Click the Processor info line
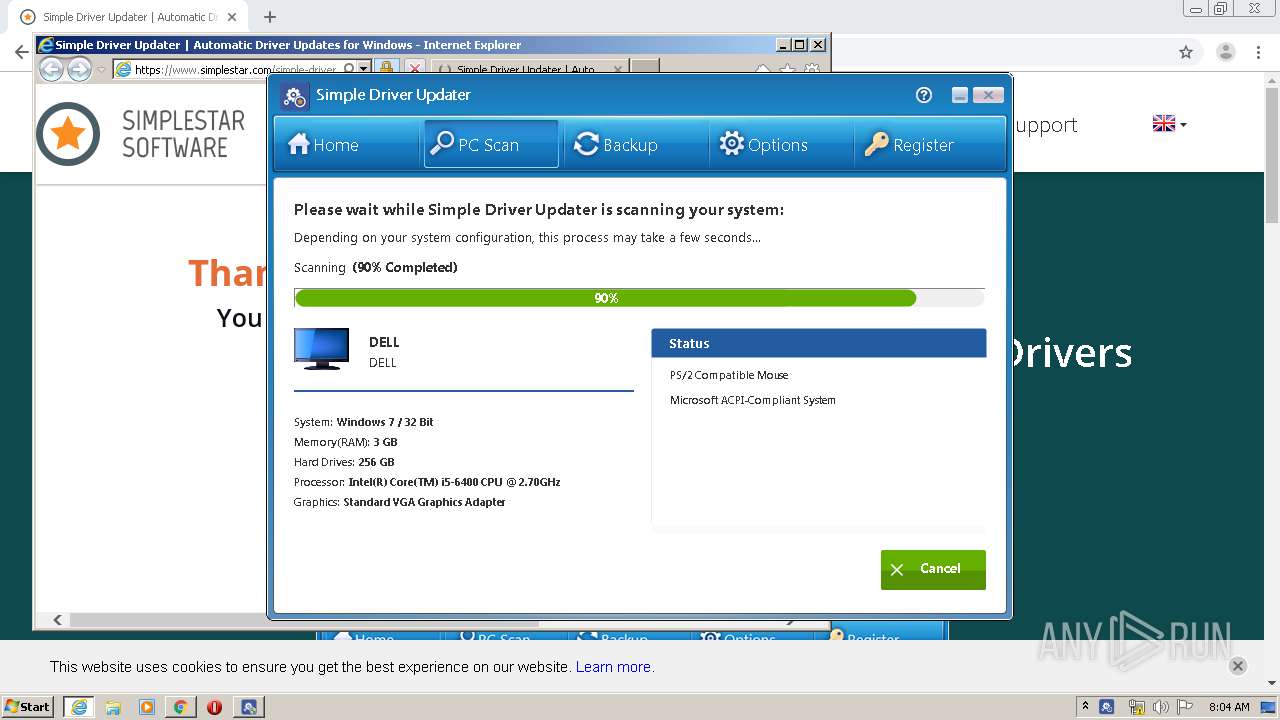1280x720 pixels. point(427,482)
